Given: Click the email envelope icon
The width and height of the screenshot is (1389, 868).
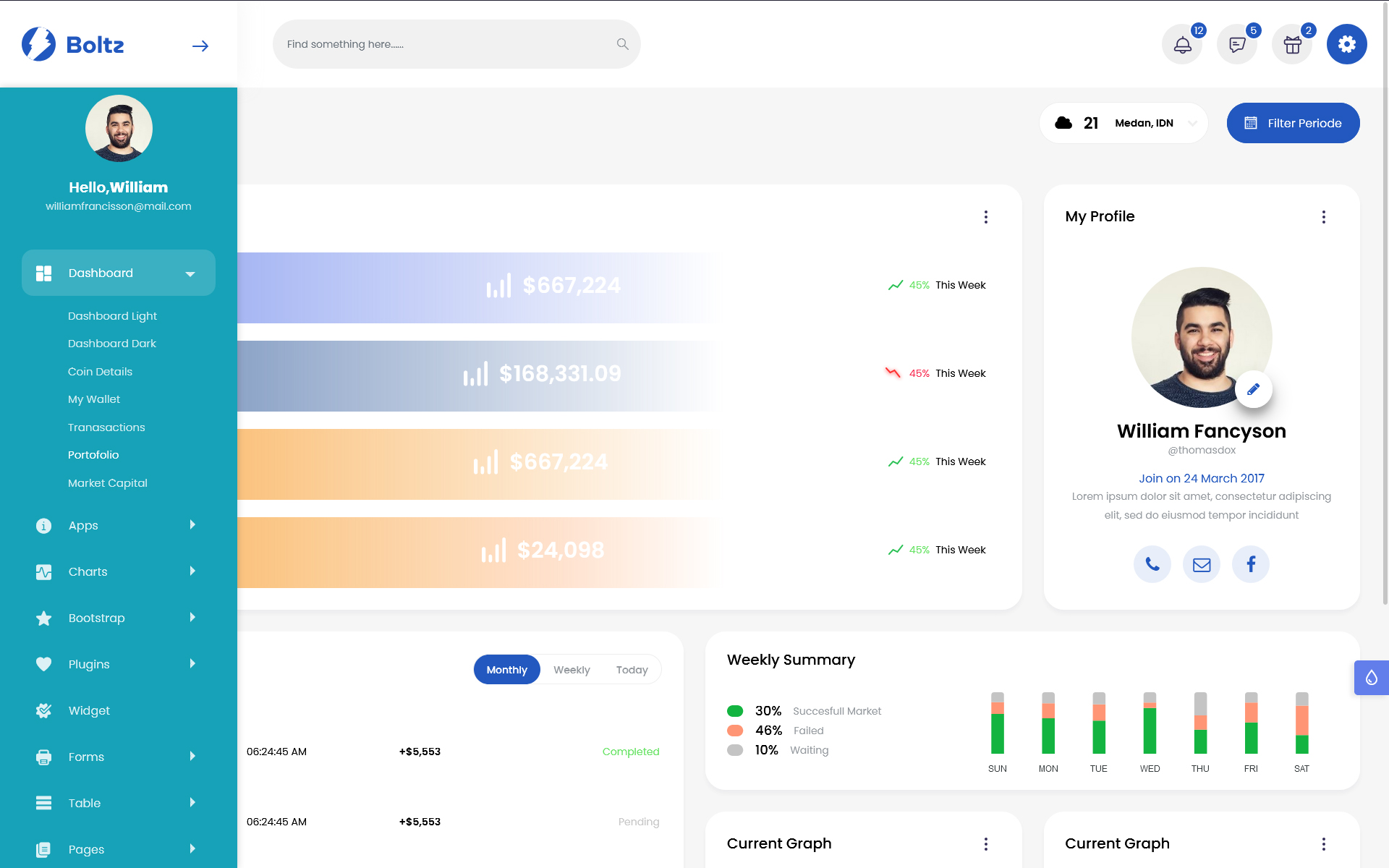Looking at the screenshot, I should coord(1202,564).
